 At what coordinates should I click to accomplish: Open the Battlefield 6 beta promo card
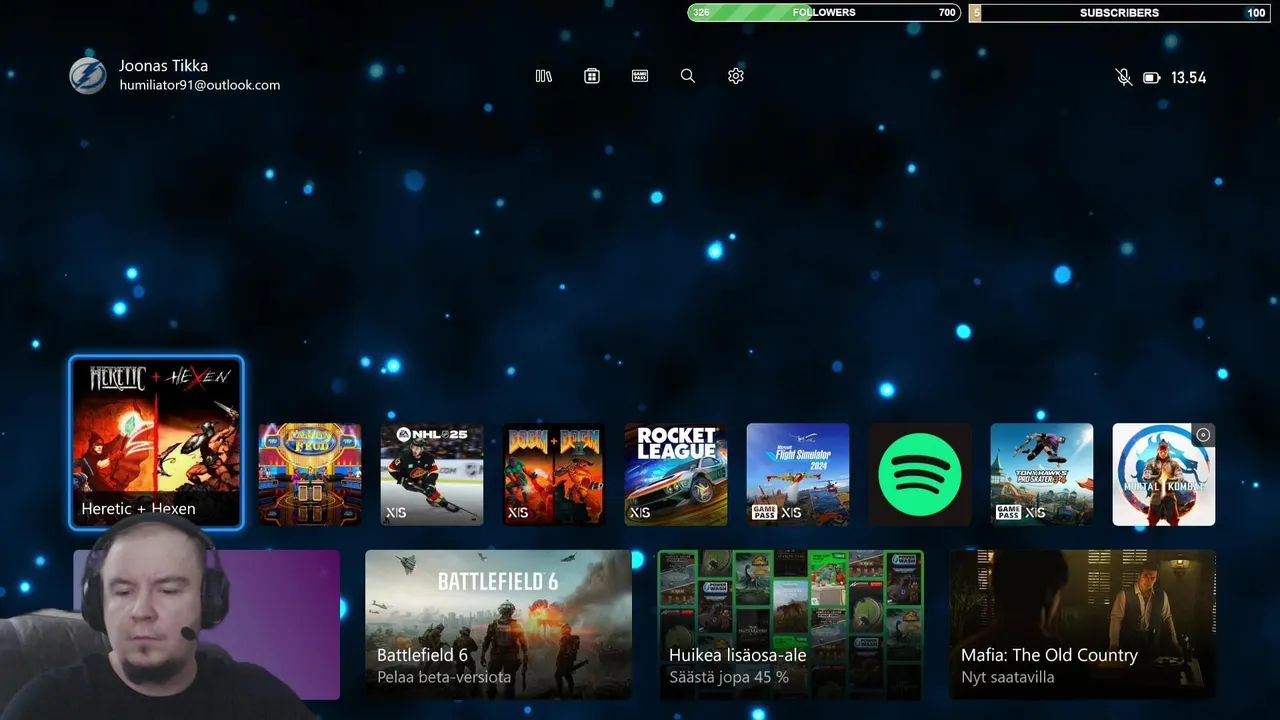click(498, 624)
